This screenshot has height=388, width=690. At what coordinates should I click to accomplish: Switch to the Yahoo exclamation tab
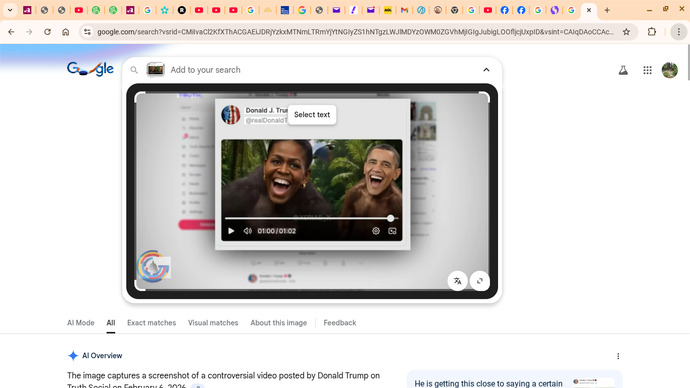[x=353, y=10]
